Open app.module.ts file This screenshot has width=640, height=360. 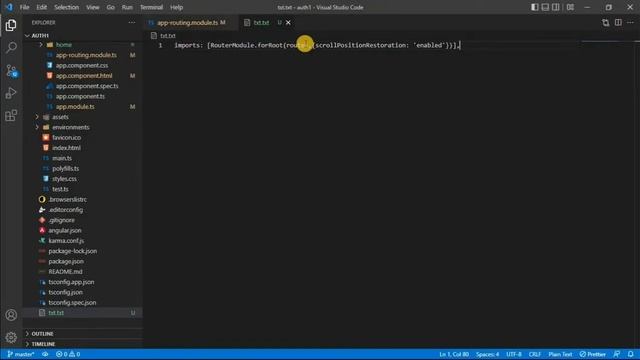[x=75, y=107]
